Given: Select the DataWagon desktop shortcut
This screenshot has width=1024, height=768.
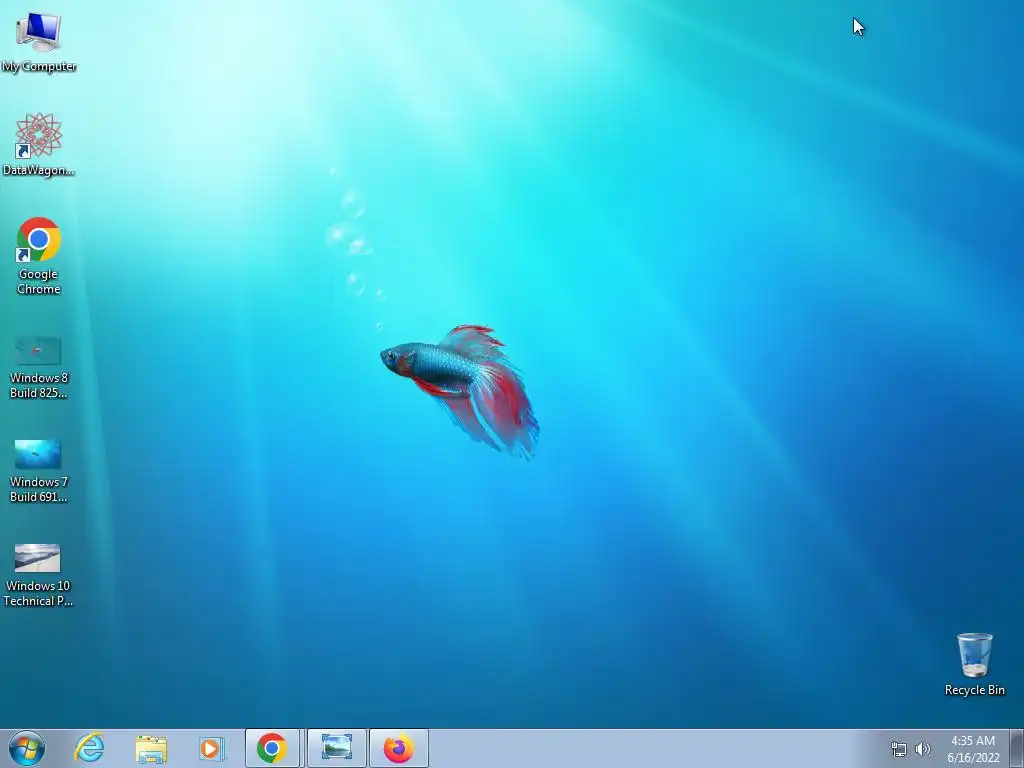Looking at the screenshot, I should (x=39, y=145).
